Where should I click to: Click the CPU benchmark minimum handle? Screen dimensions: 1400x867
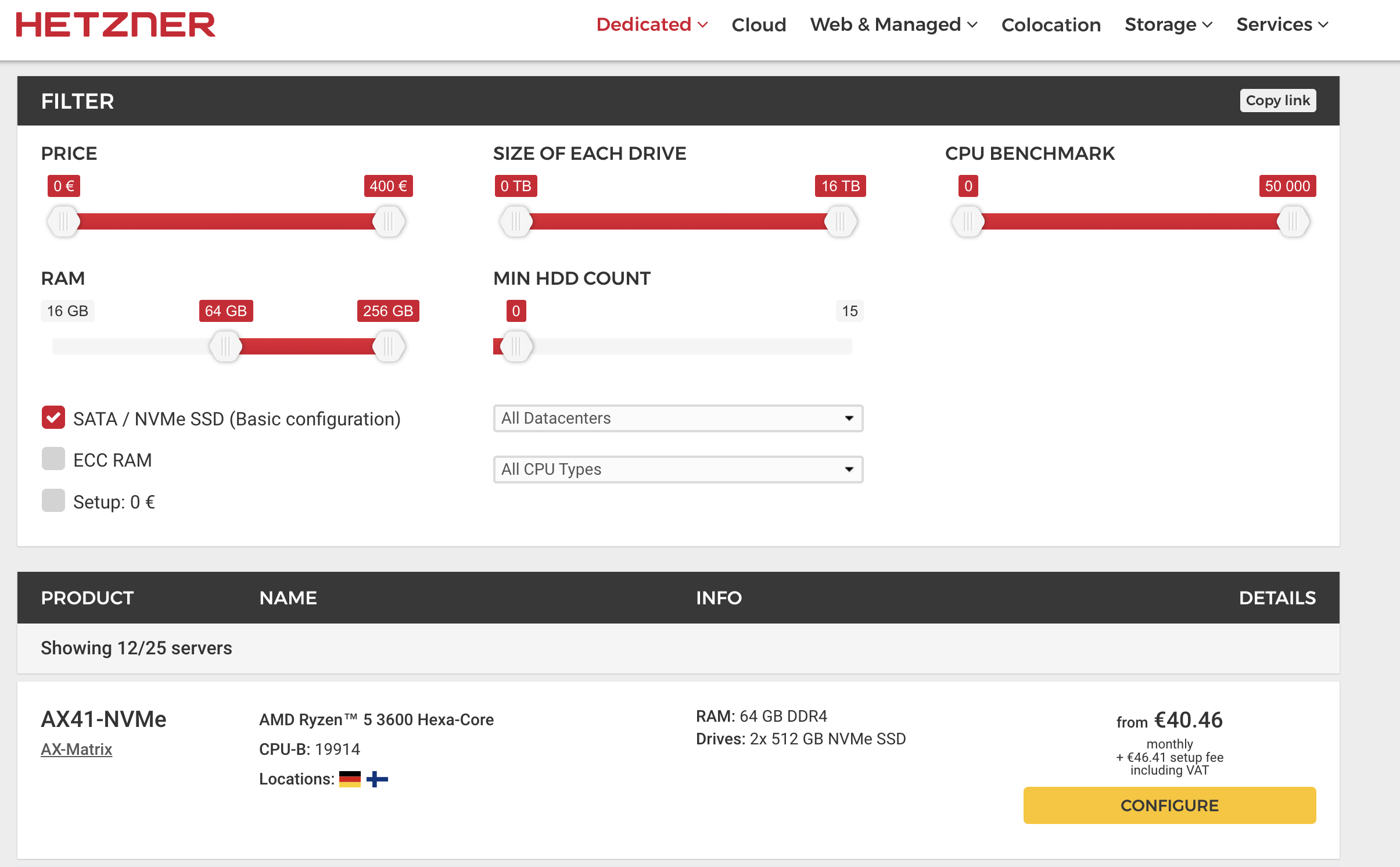(968, 221)
